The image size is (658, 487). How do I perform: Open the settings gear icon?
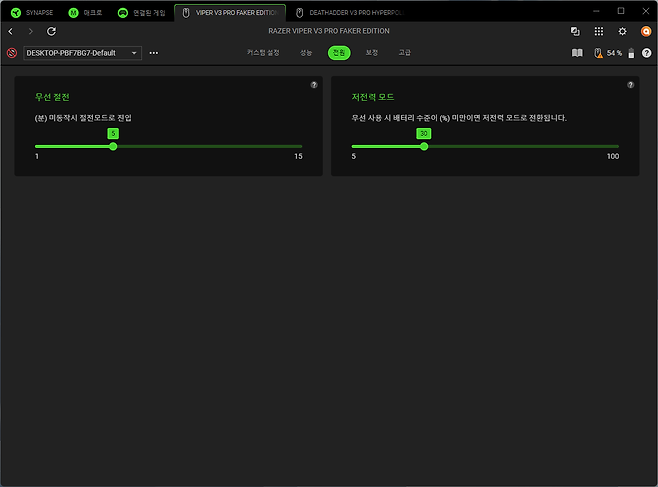pos(622,32)
